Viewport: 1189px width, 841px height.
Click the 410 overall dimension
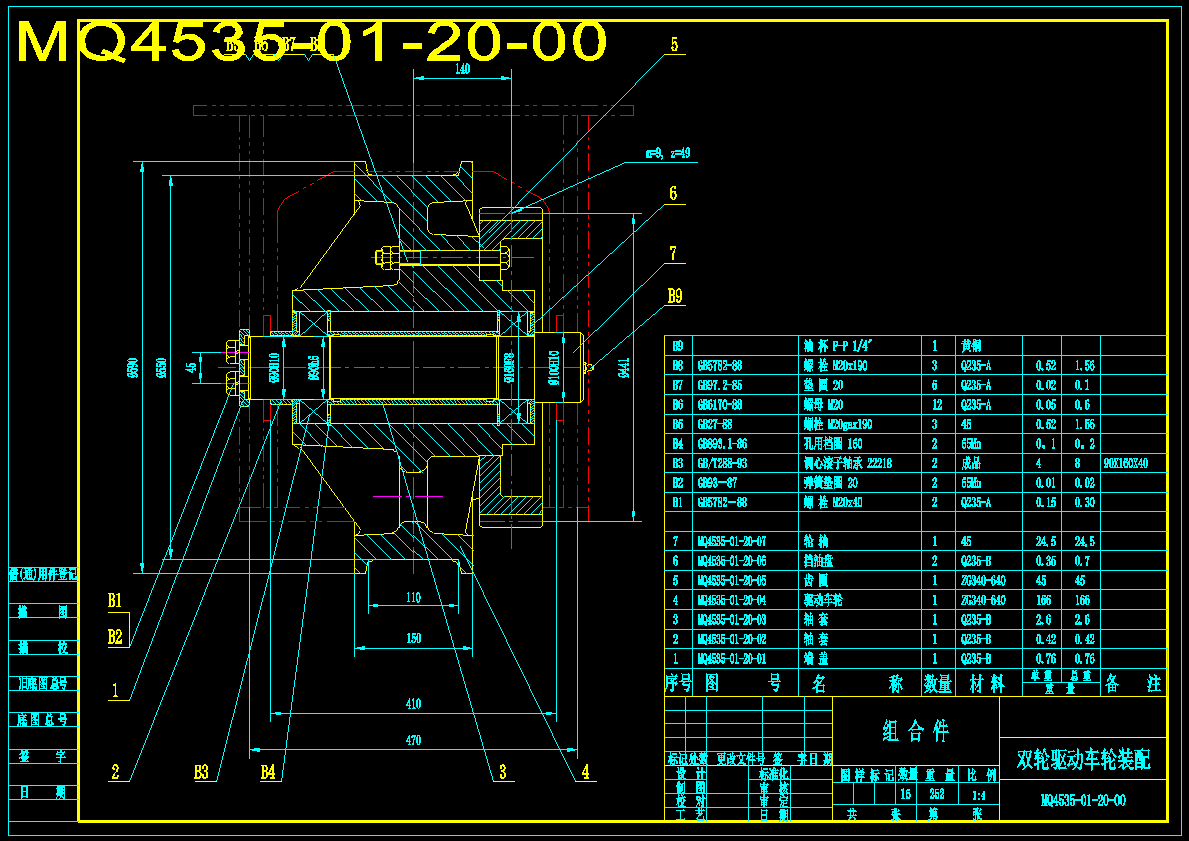(x=413, y=704)
